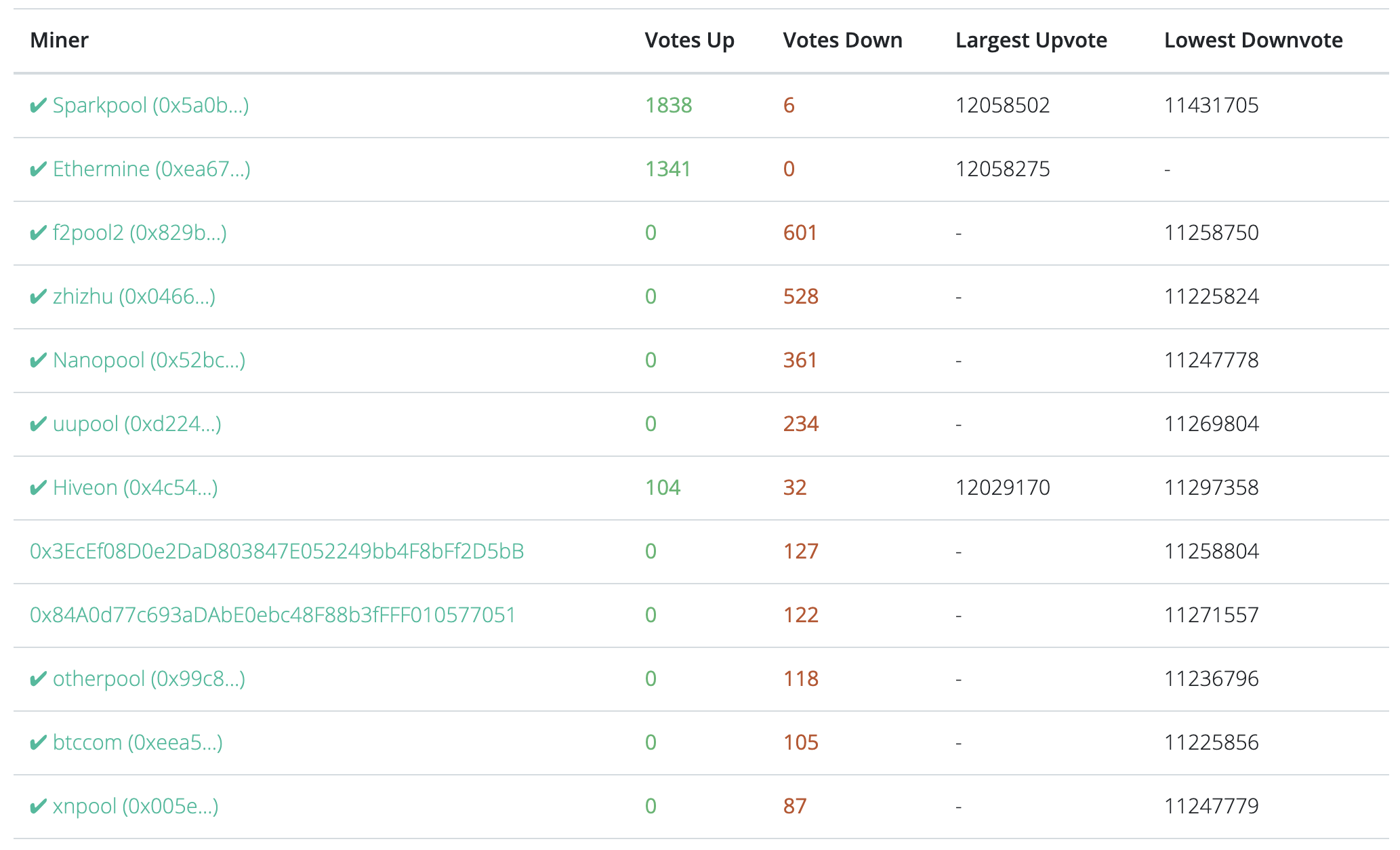
Task: Open address 0x3EcEf08D0e2DaD80... miner link
Action: (x=277, y=552)
